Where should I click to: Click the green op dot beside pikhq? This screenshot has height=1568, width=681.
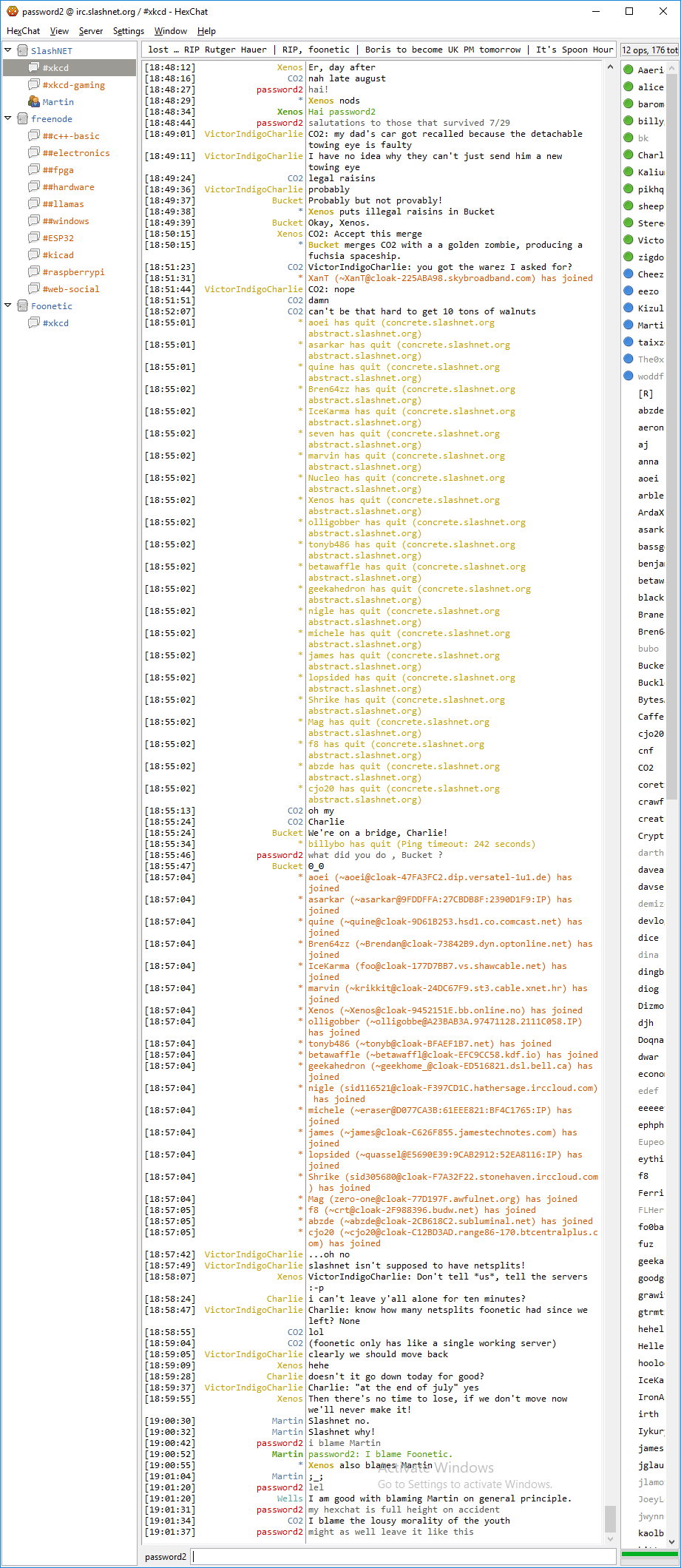click(x=629, y=189)
